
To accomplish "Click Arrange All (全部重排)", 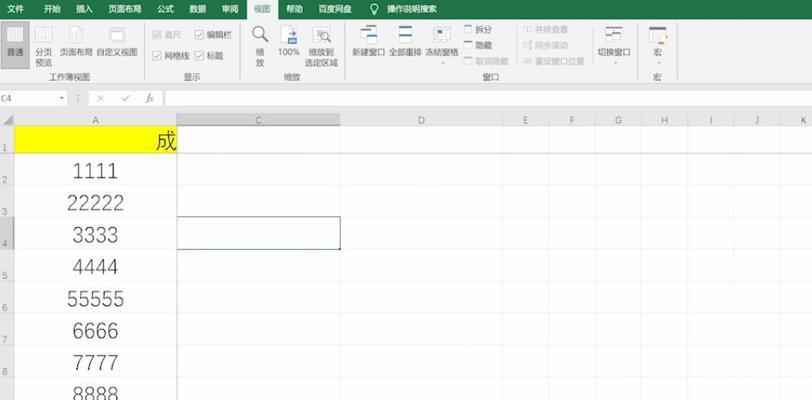I will tap(405, 41).
